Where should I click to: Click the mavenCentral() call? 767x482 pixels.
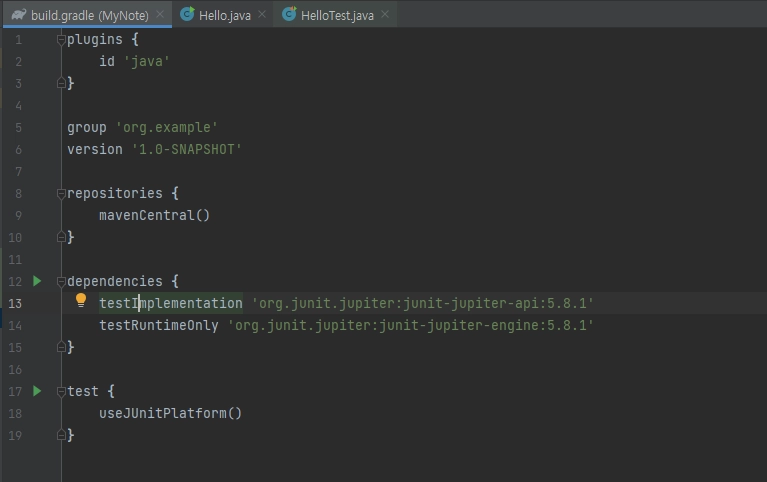pos(155,215)
